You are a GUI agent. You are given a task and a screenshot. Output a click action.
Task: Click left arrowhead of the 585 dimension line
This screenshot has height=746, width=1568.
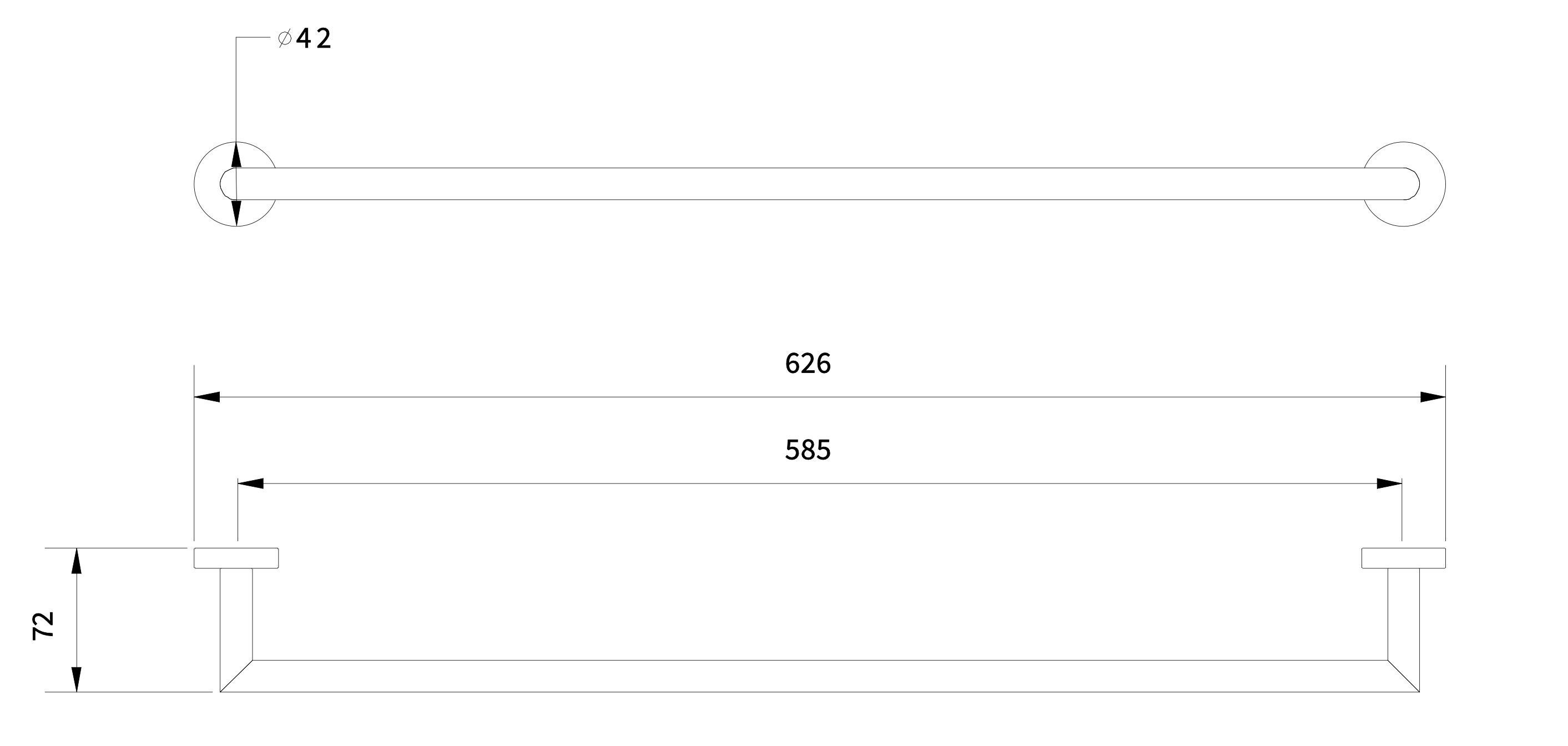[250, 484]
